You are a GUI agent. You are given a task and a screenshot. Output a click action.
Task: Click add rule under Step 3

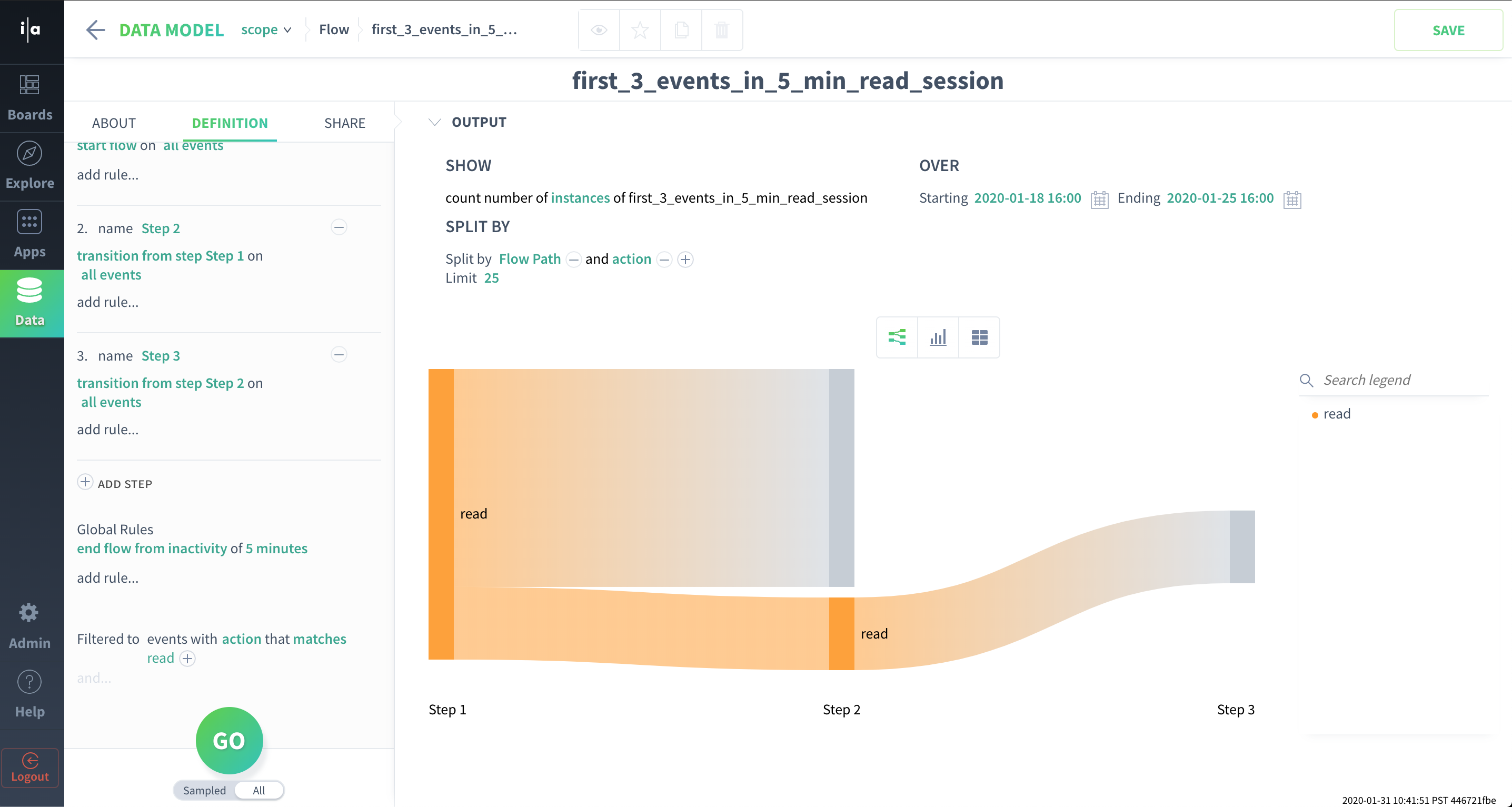coord(107,429)
